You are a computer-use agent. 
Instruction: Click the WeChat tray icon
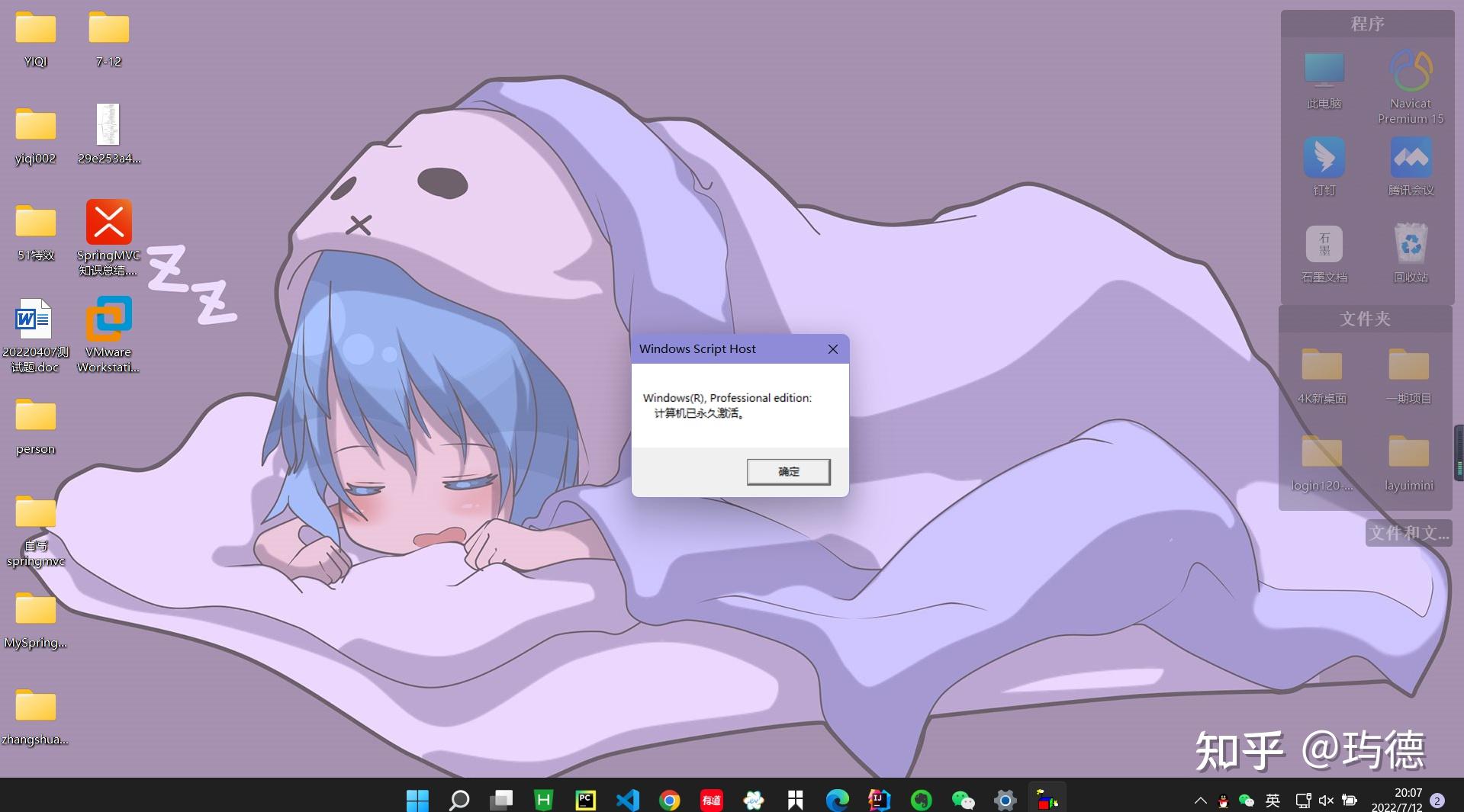coord(1247,801)
